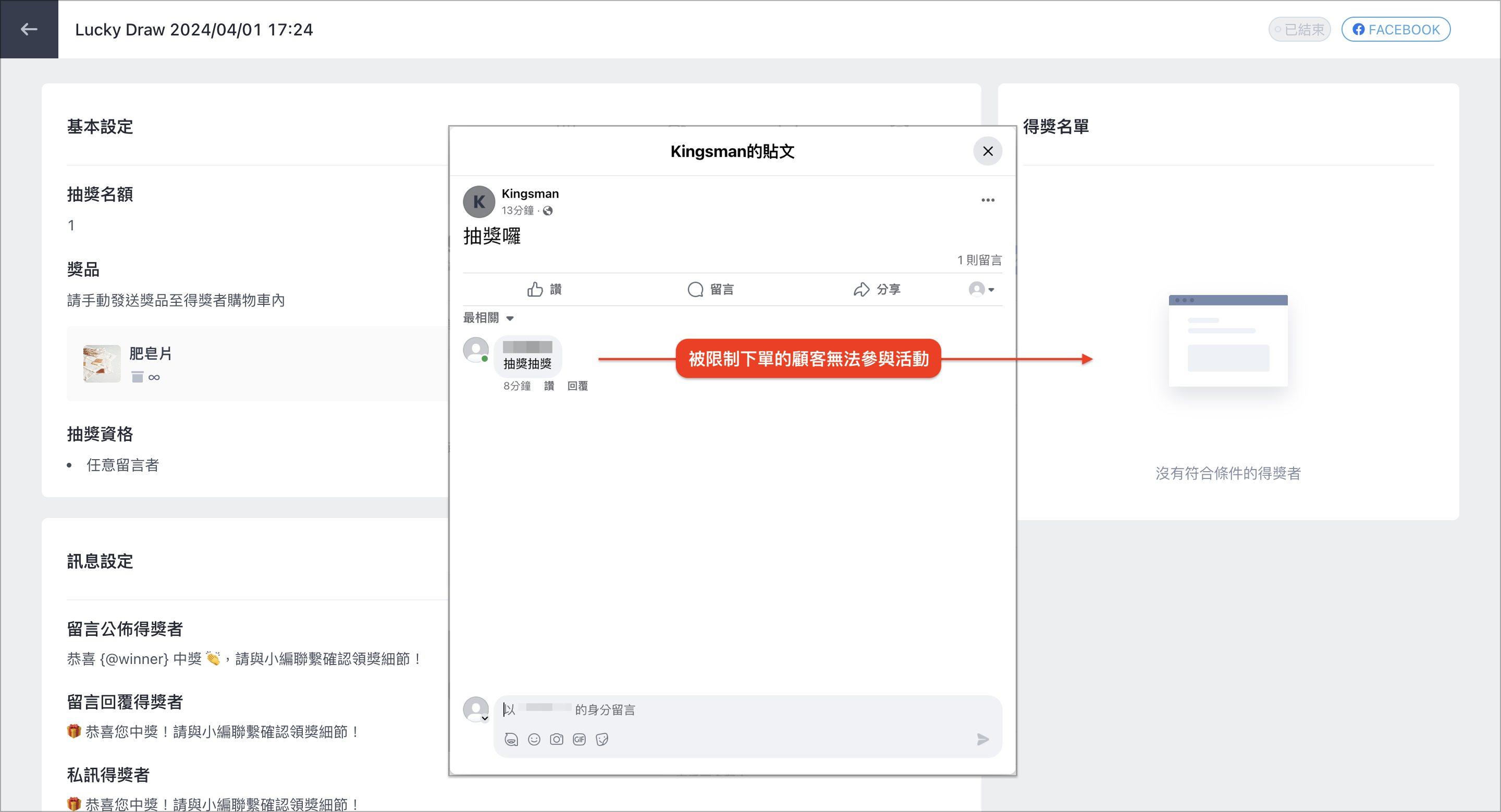Like the post with 讚 button
1501x812 pixels.
[544, 289]
